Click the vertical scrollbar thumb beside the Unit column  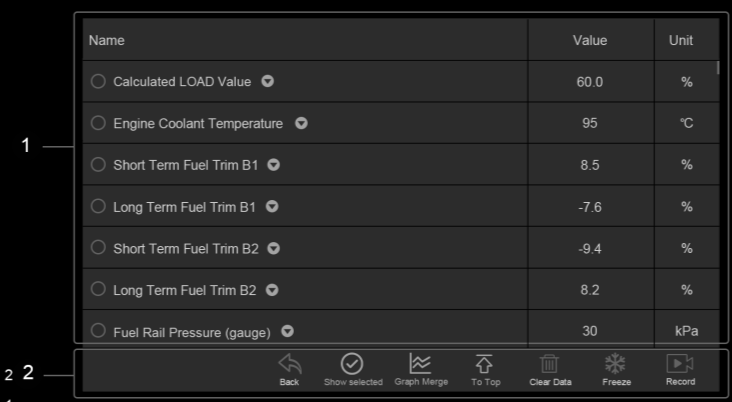718,68
